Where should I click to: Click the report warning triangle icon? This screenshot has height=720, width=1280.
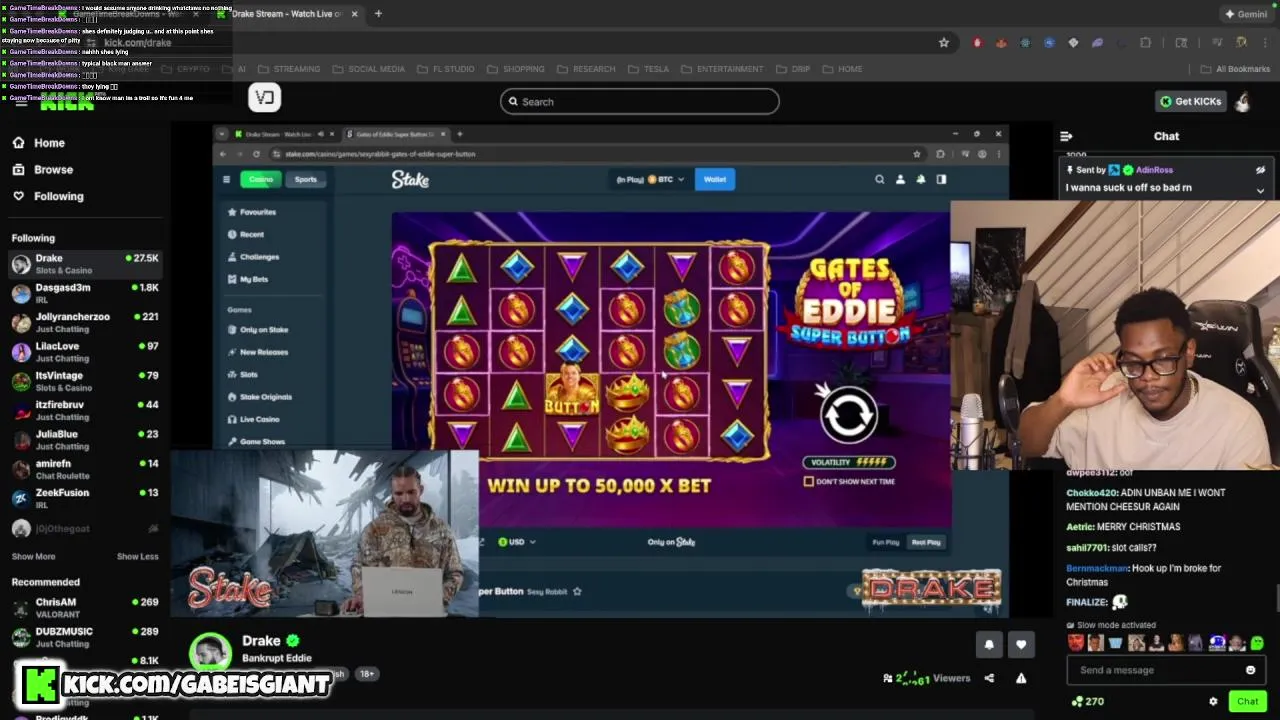[1021, 678]
